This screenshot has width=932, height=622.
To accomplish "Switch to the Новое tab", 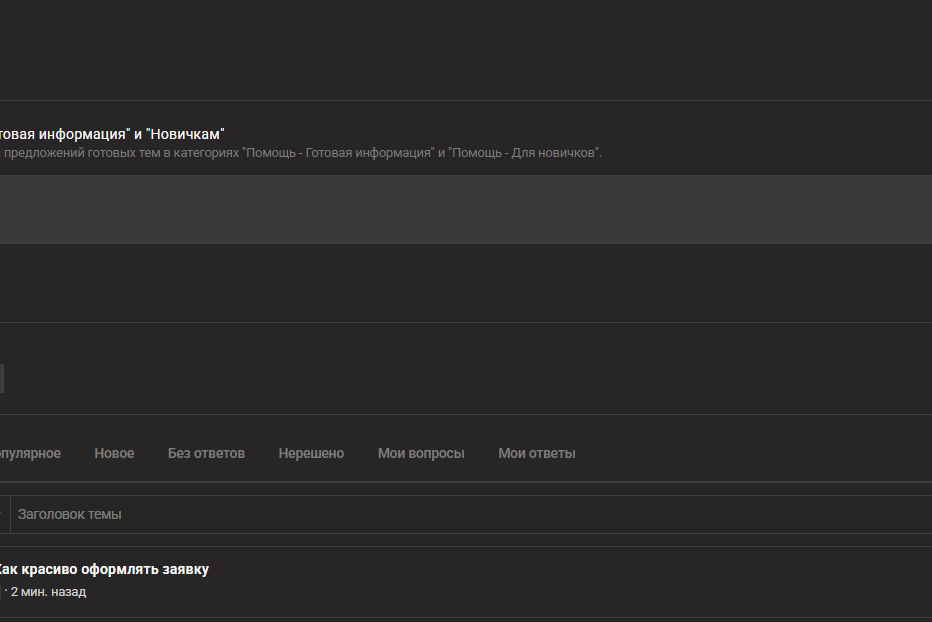I will pyautogui.click(x=114, y=453).
